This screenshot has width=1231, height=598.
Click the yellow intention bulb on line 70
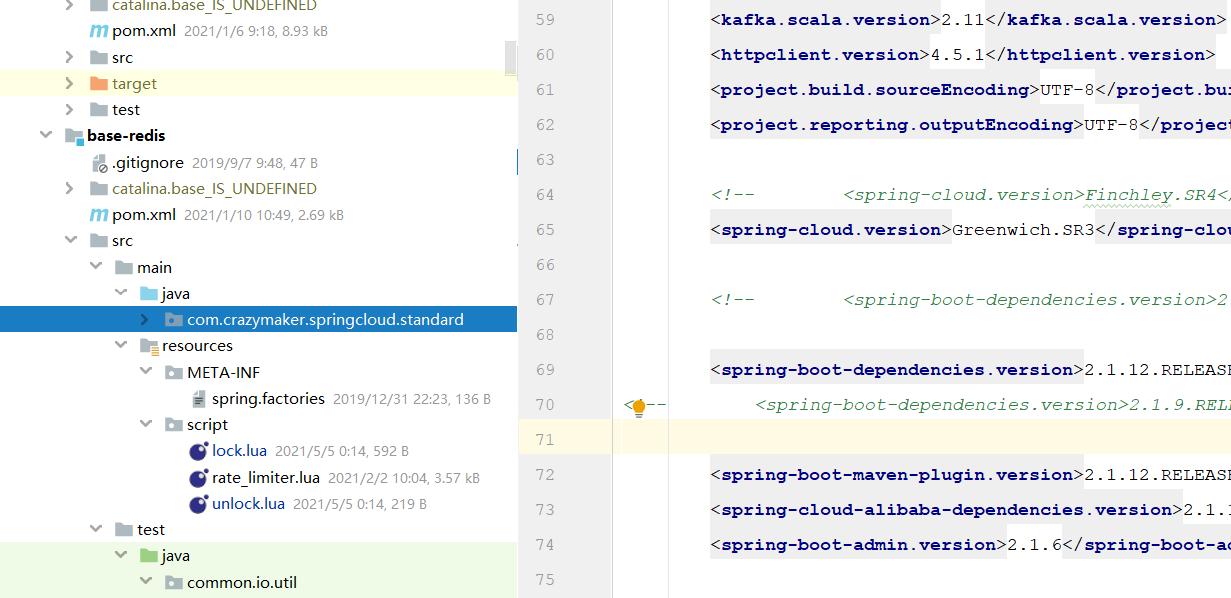639,406
